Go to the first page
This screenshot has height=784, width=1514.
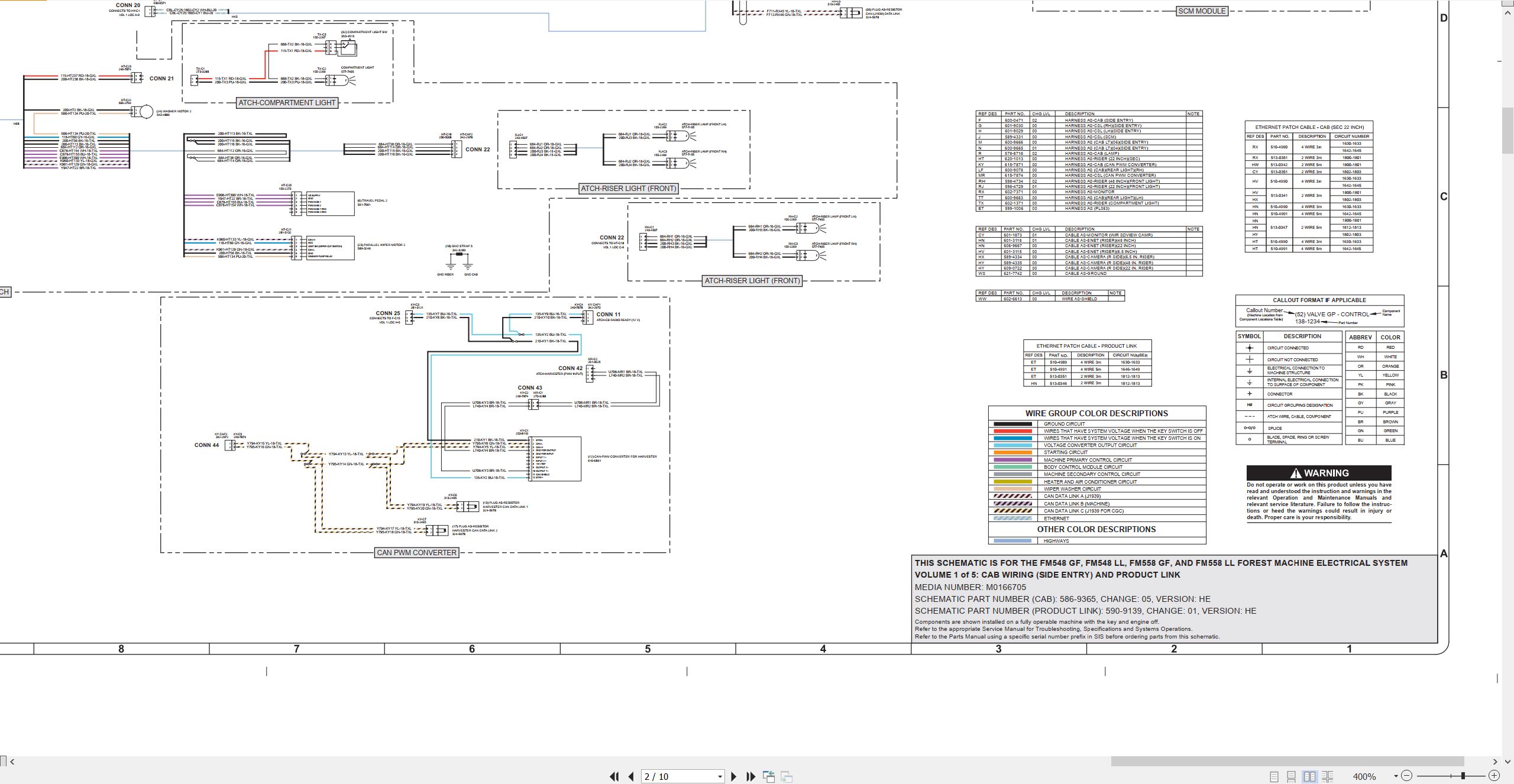[614, 776]
